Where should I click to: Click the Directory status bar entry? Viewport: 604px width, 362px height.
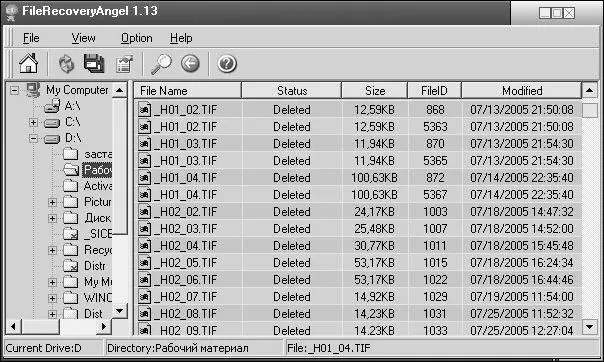(194, 348)
